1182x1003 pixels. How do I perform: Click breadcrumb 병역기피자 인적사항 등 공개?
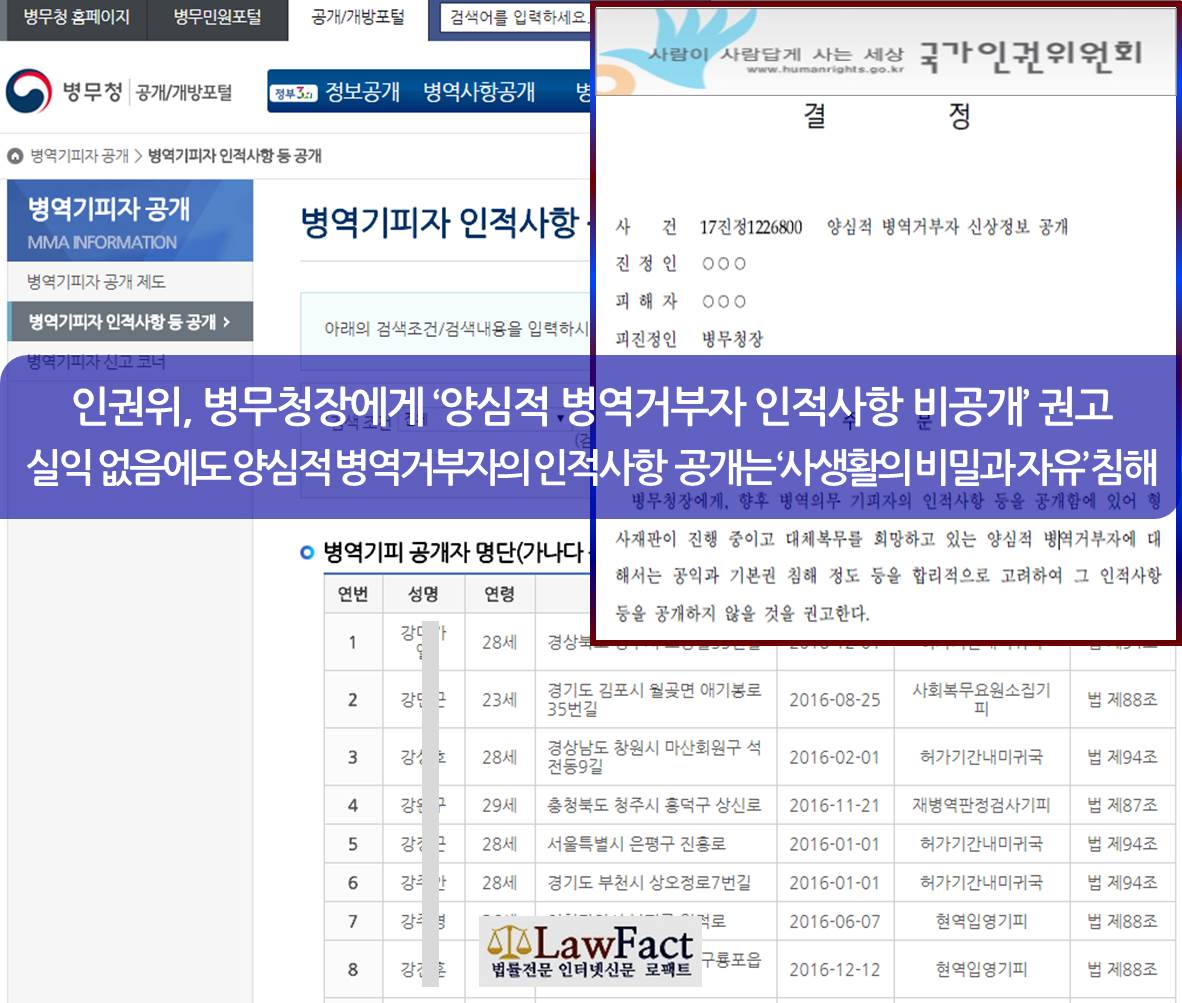click(x=234, y=156)
